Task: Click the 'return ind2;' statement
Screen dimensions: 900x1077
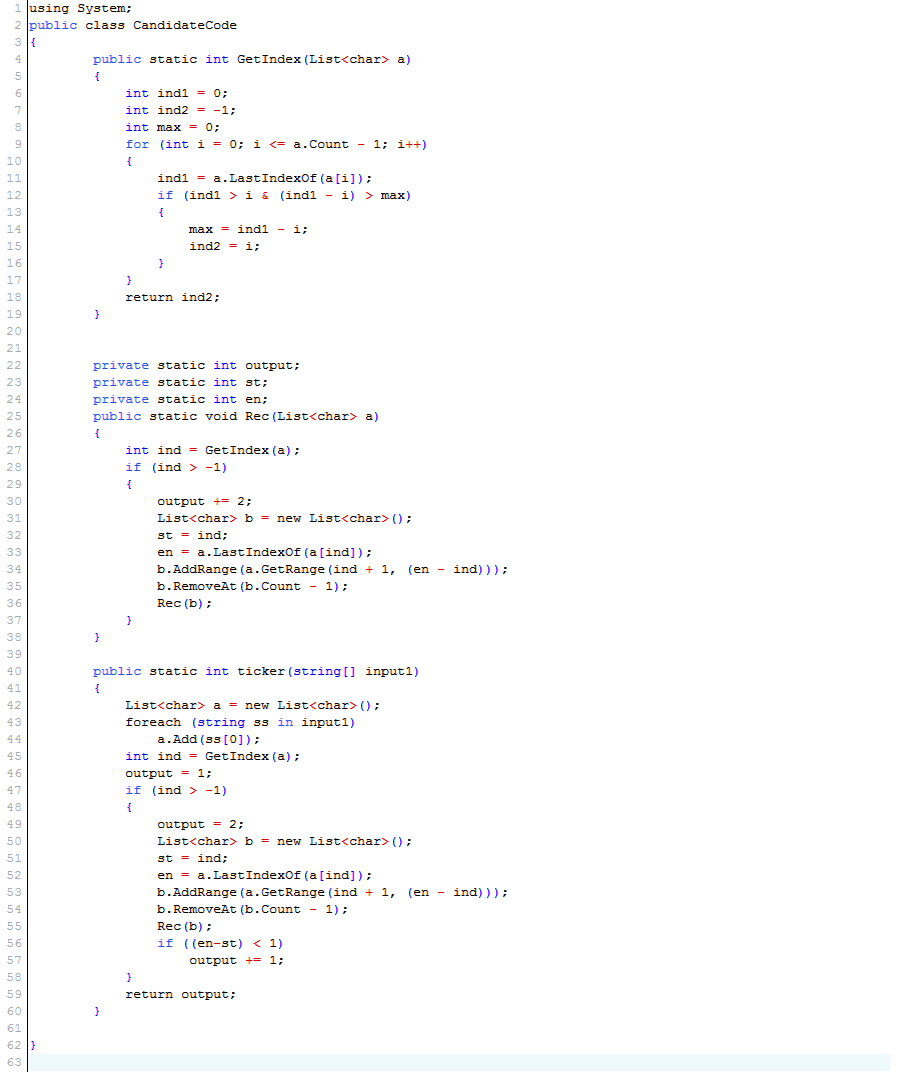Action: 172,297
